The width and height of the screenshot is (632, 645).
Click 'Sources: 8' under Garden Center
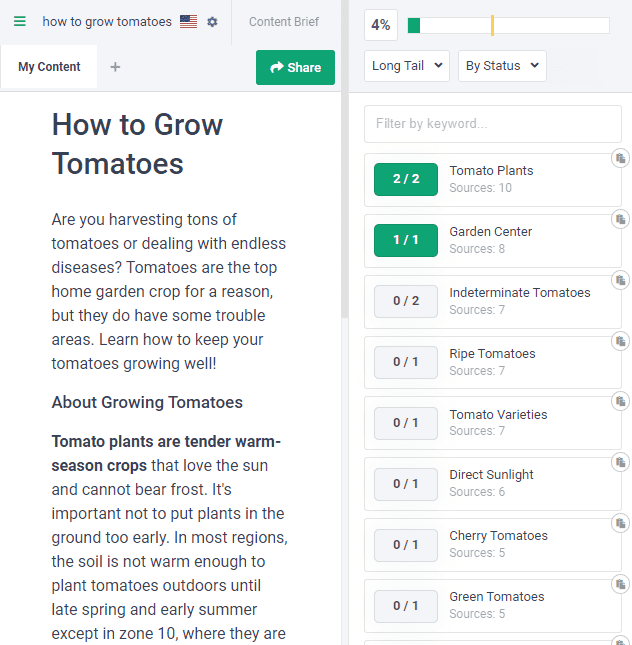pos(477,248)
